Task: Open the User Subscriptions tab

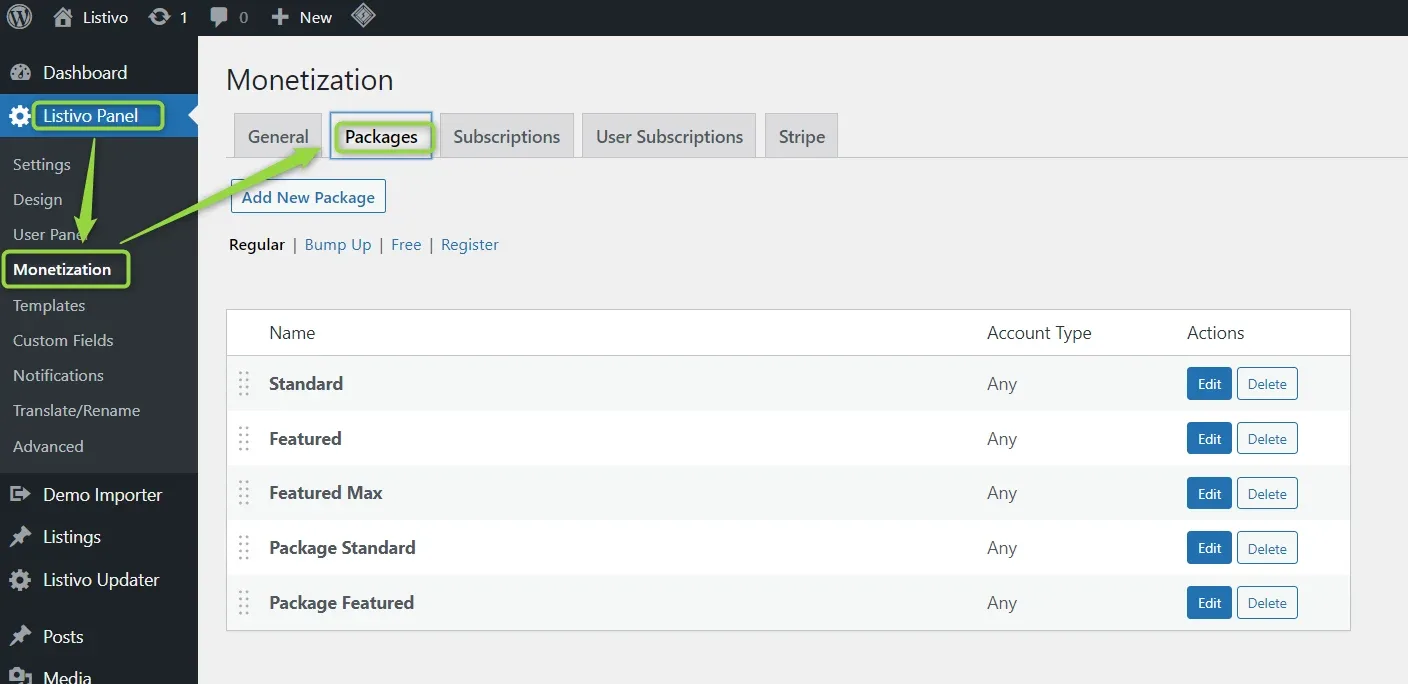Action: coord(670,136)
